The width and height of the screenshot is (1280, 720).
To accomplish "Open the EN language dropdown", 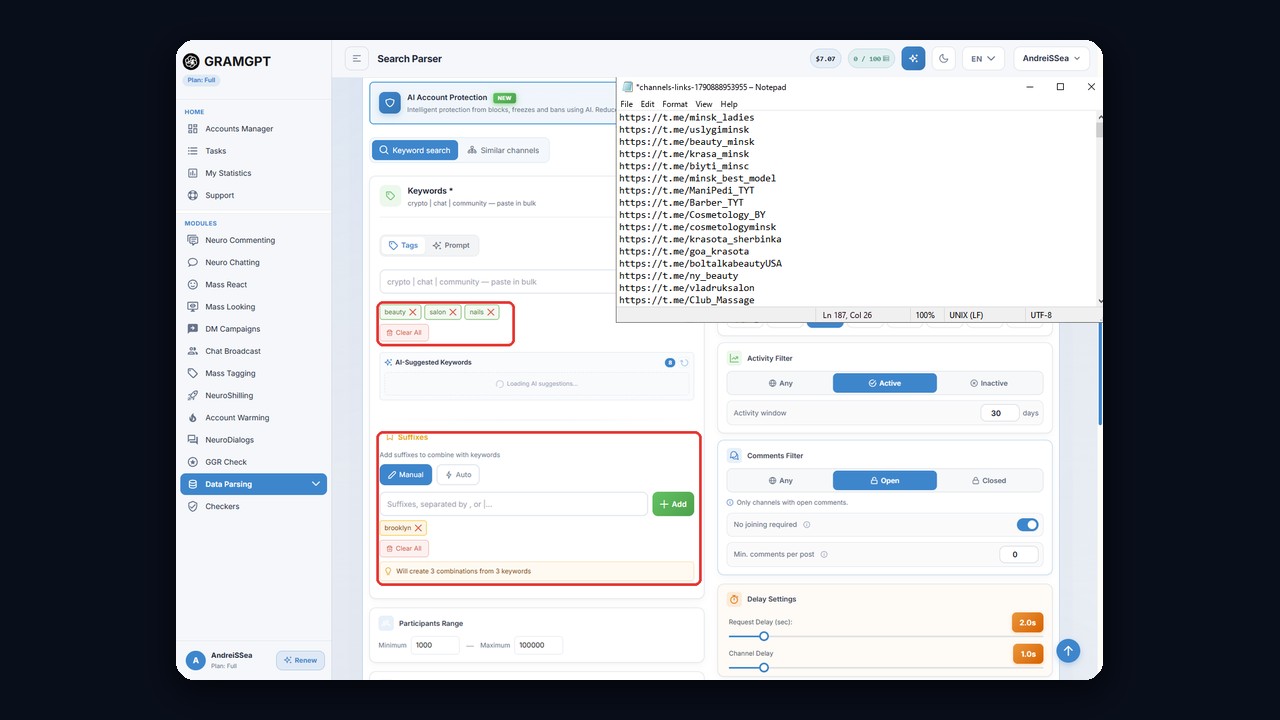I will 983,59.
